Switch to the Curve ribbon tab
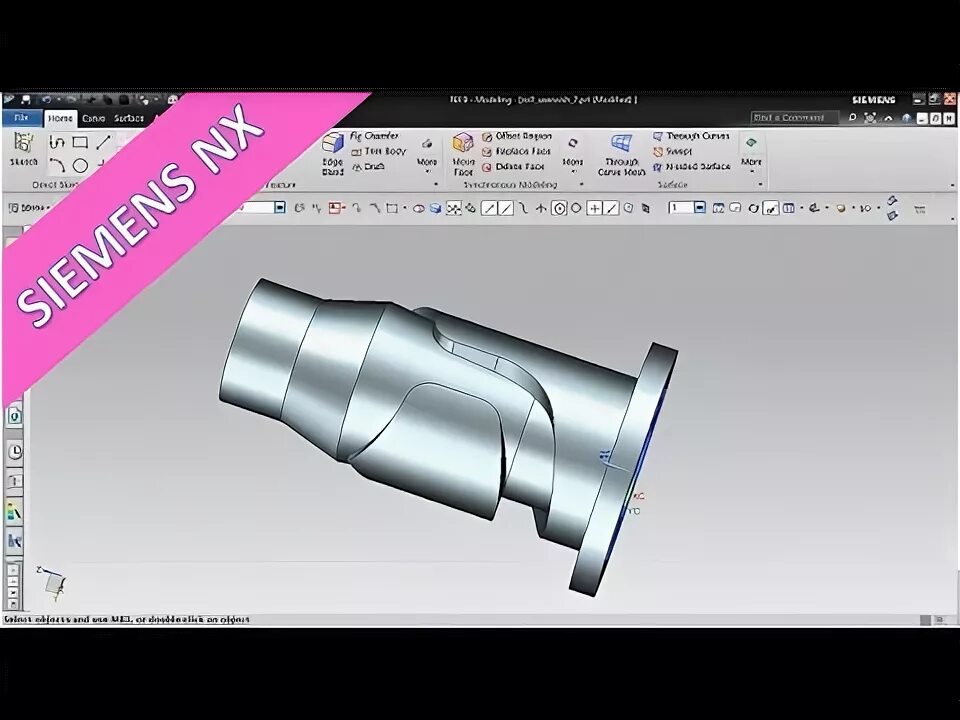Image resolution: width=960 pixels, height=720 pixels. pyautogui.click(x=93, y=118)
